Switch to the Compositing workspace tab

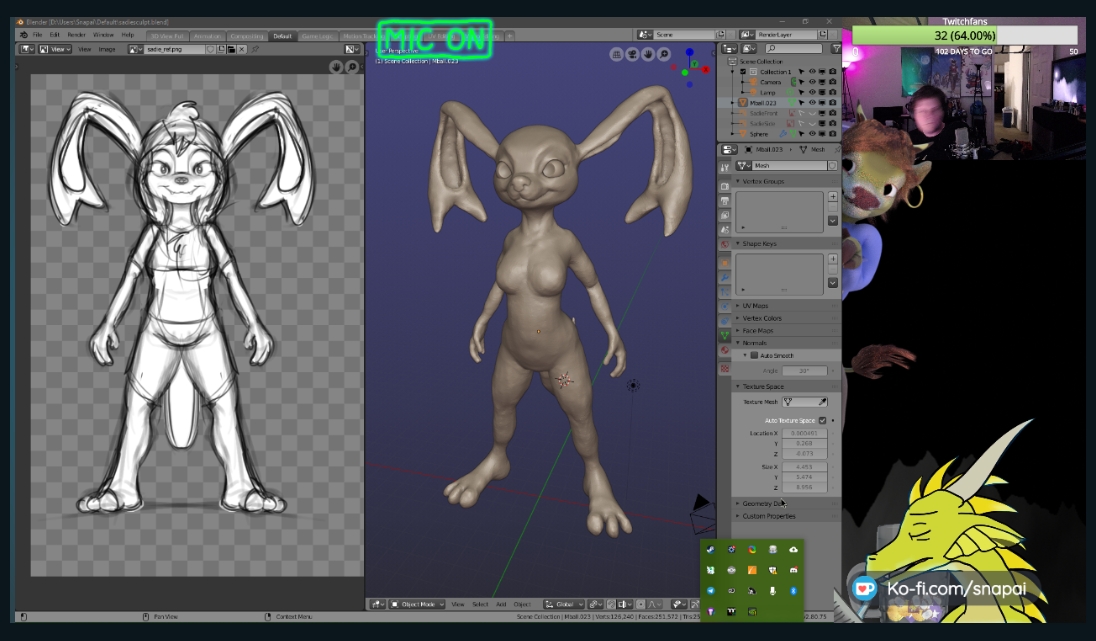pos(247,36)
